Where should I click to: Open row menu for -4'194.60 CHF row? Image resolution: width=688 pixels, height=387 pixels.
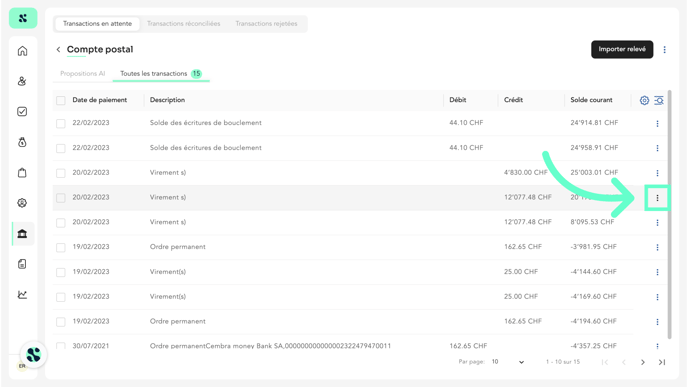tap(657, 322)
